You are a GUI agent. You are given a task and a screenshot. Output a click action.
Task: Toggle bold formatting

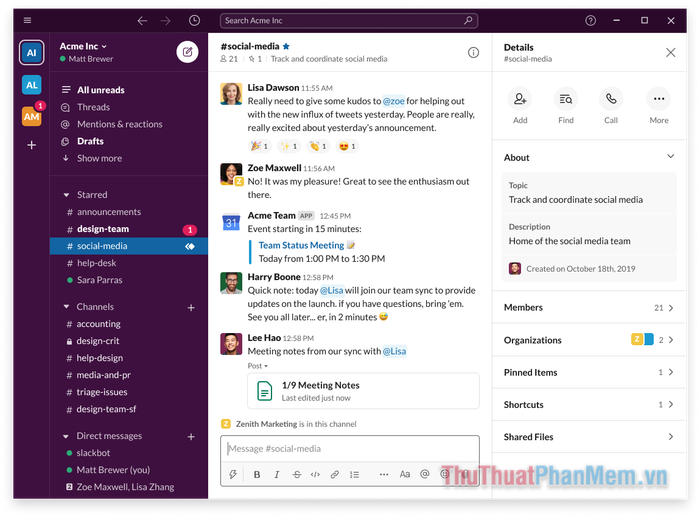pos(257,474)
